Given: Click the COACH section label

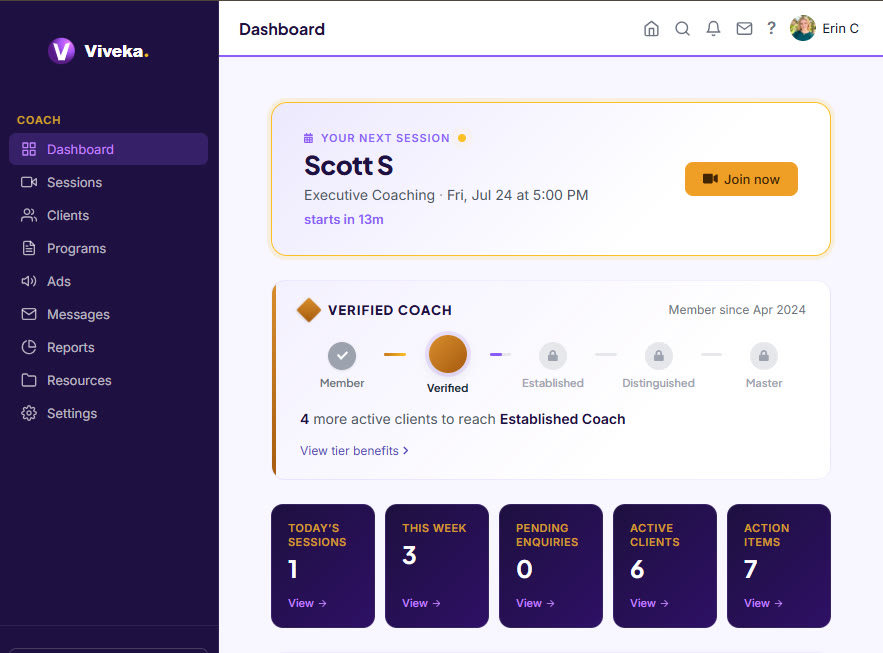Looking at the screenshot, I should pos(39,120).
